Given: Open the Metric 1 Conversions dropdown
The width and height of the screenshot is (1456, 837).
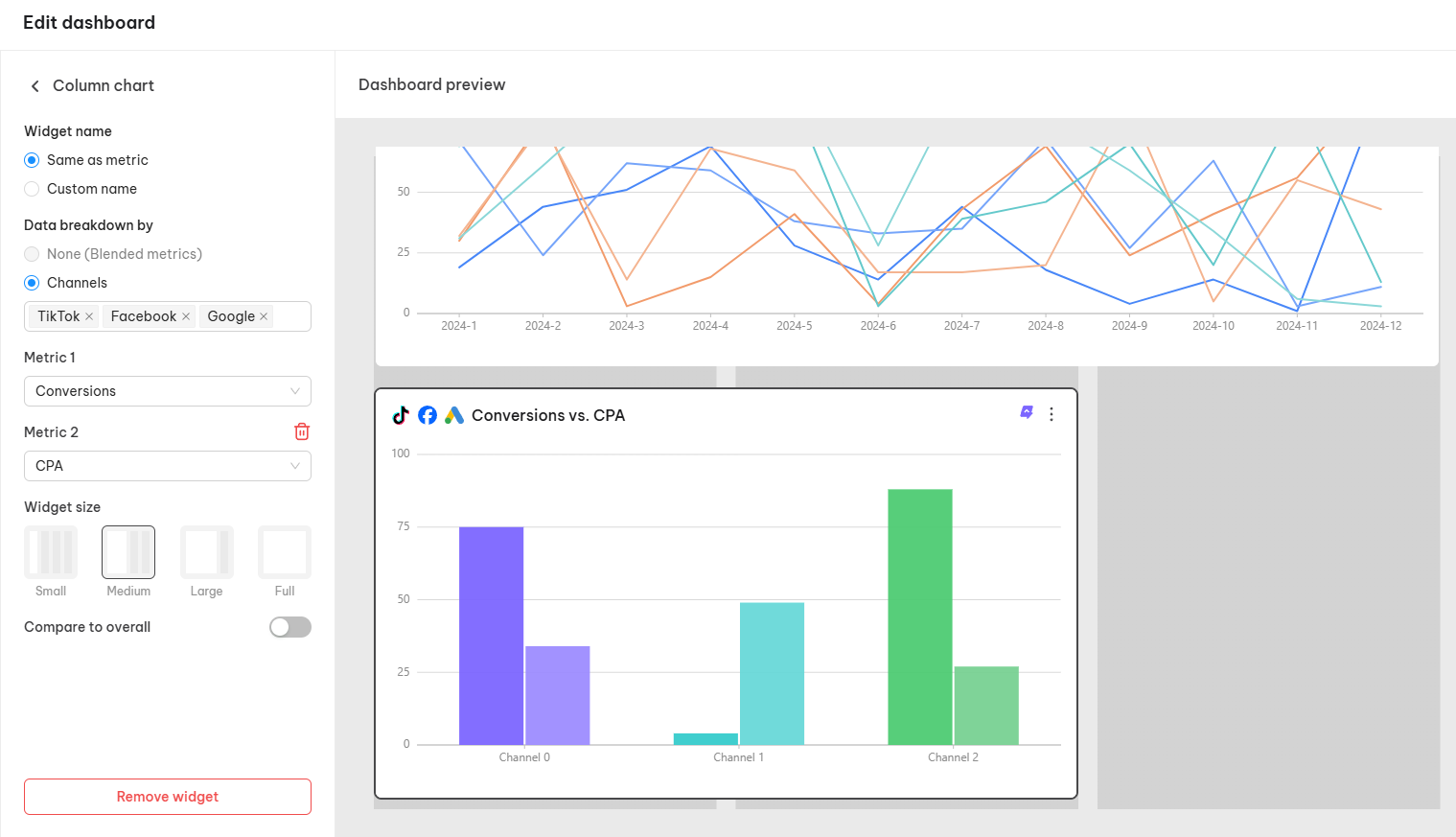Looking at the screenshot, I should point(168,391).
